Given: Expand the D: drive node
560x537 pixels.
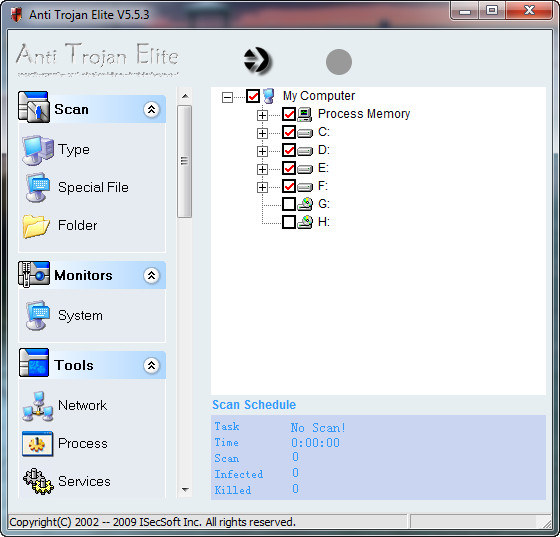Looking at the screenshot, I should [x=262, y=151].
